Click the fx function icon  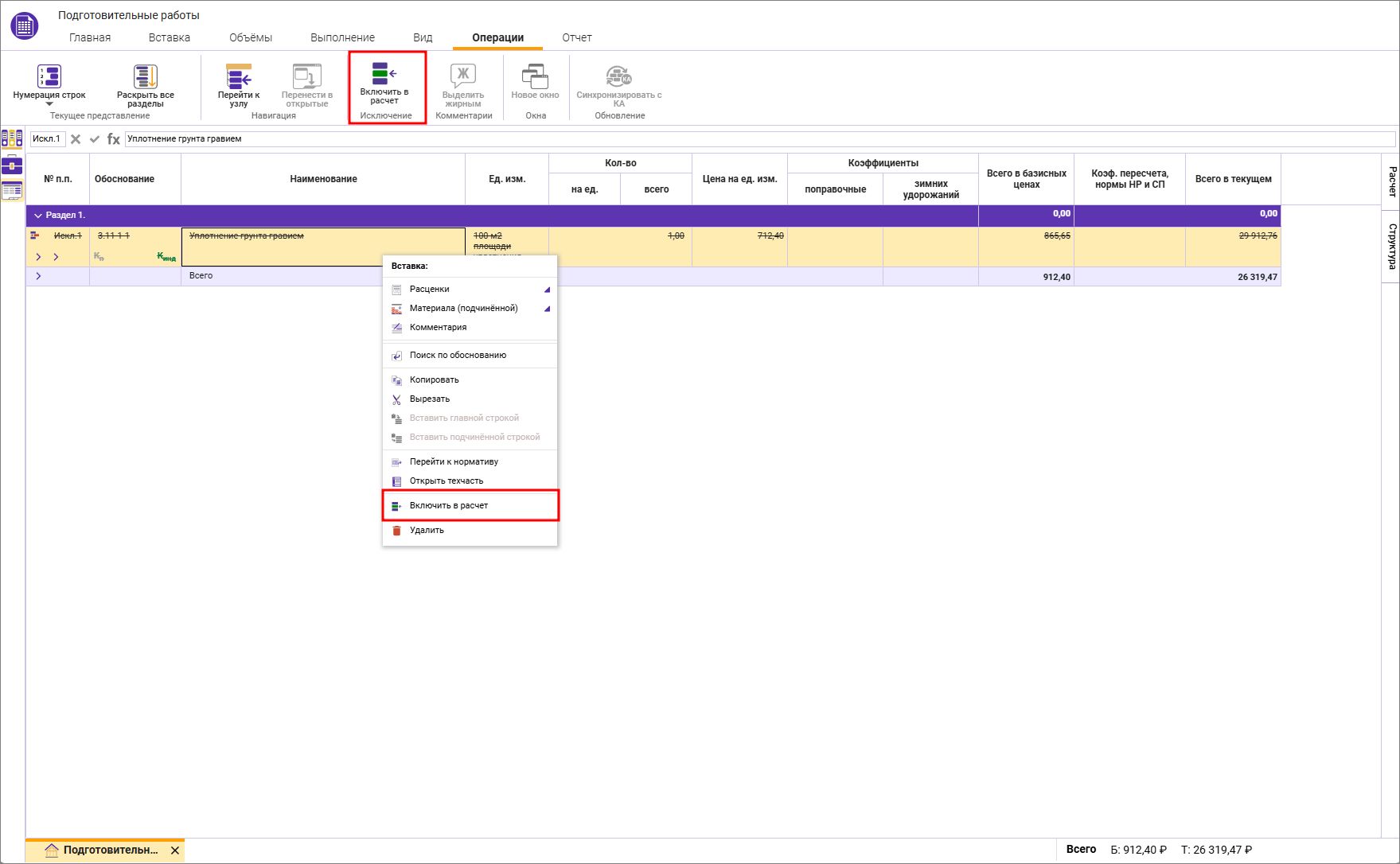[114, 139]
